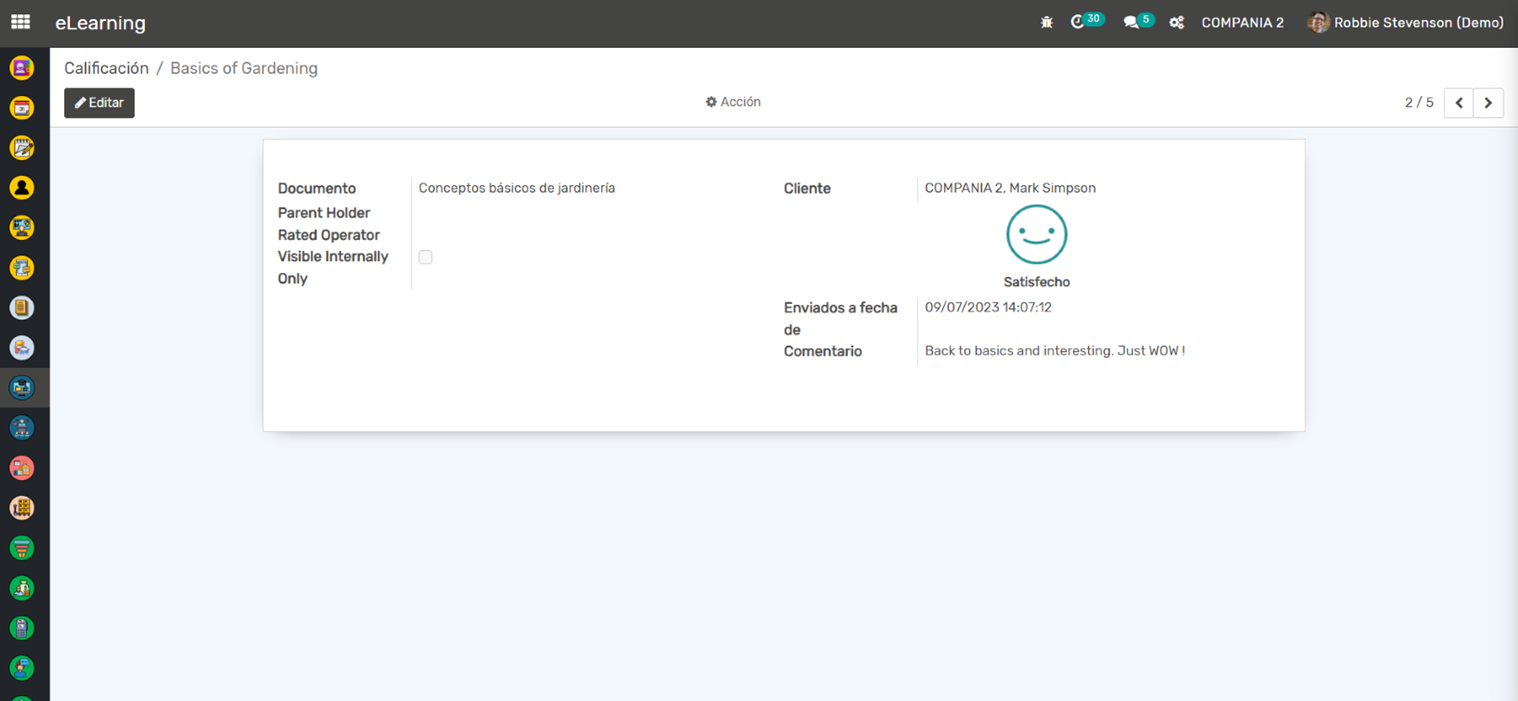
Task: Open the apps grid home menu
Action: (x=20, y=22)
